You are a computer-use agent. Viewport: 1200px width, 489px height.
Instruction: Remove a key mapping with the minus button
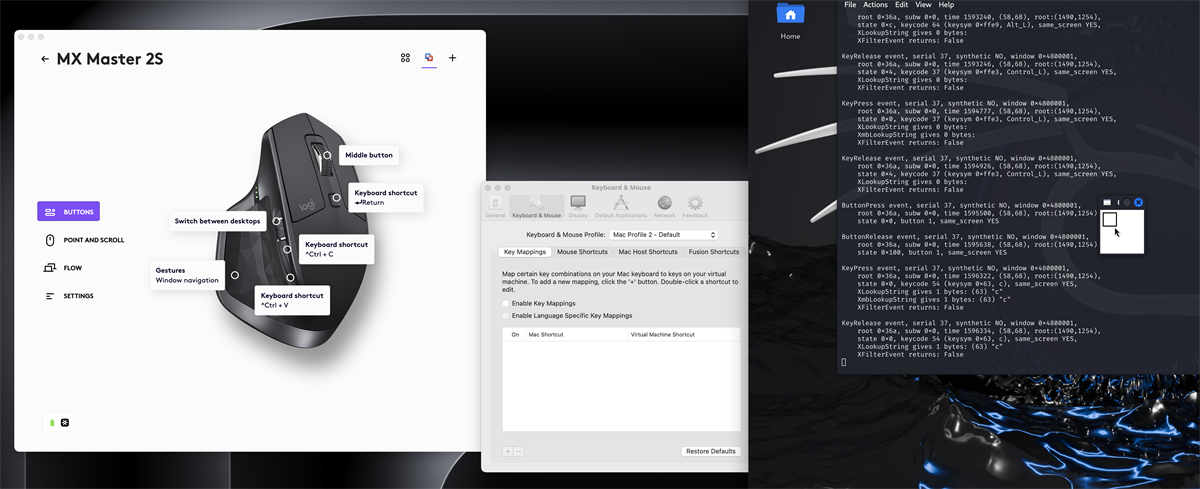click(519, 452)
